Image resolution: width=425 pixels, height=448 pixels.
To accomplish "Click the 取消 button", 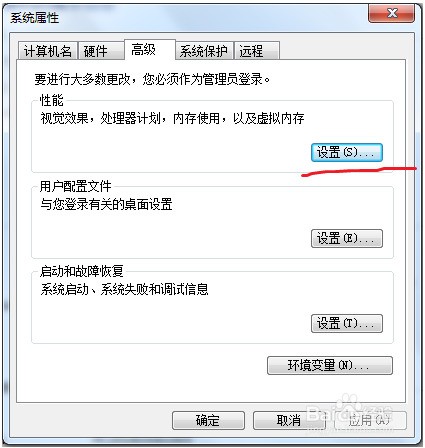I will pos(289,420).
